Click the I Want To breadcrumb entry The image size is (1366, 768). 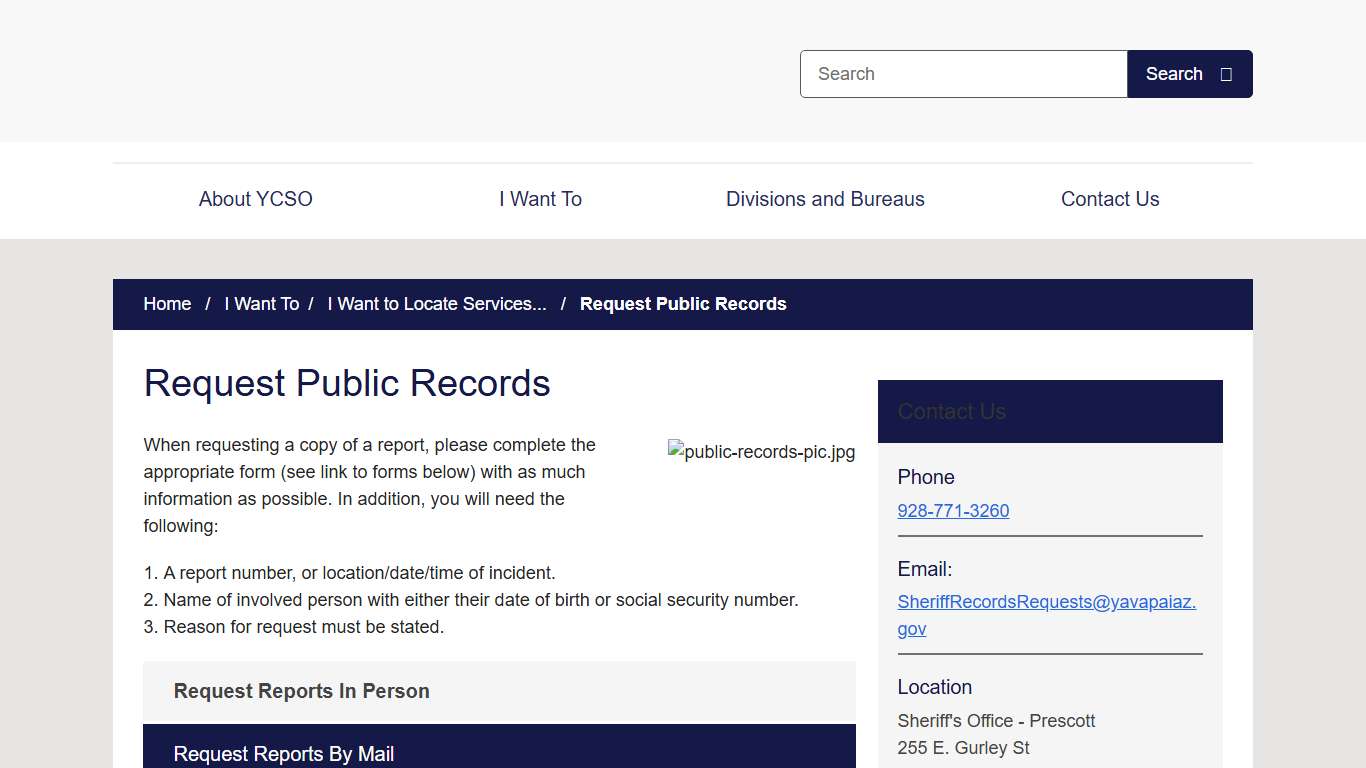[261, 304]
